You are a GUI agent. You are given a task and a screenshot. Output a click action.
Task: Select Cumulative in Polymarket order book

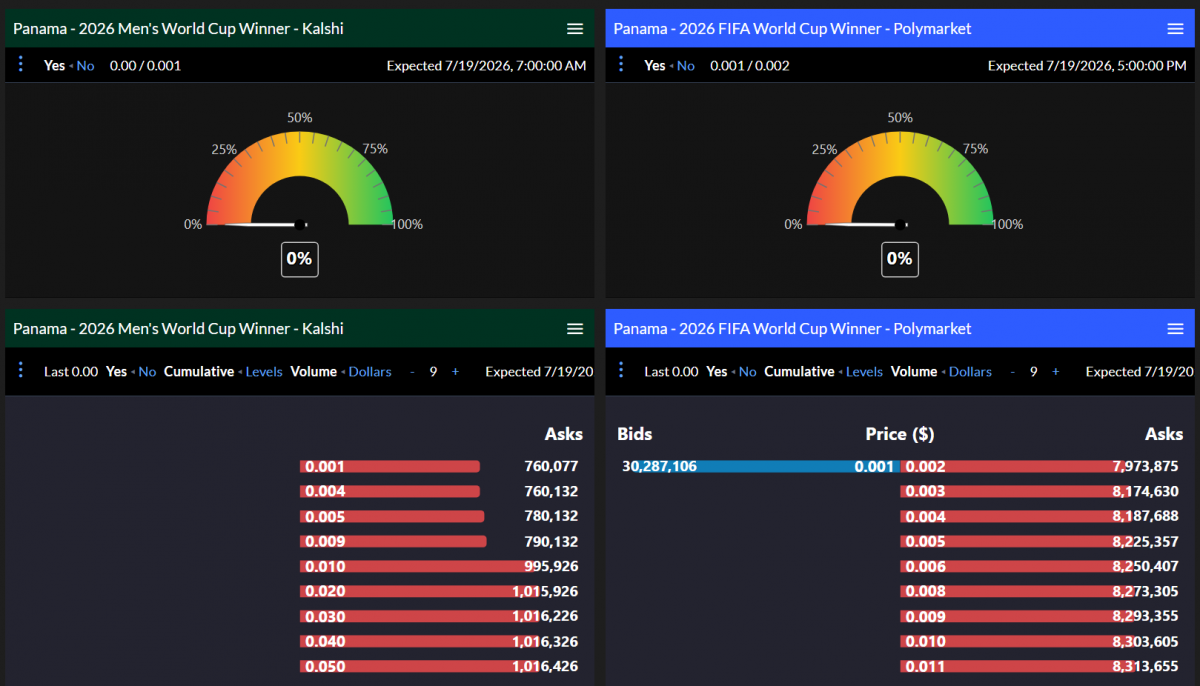799,372
